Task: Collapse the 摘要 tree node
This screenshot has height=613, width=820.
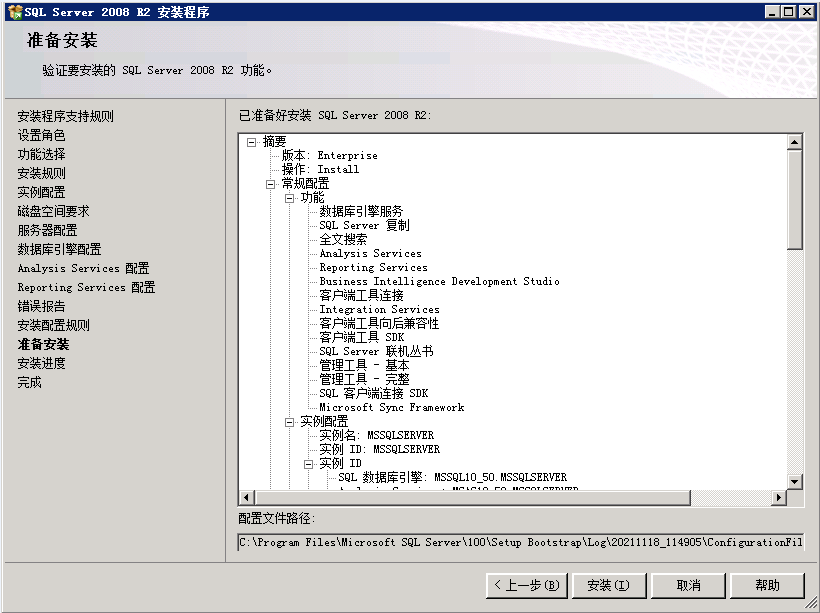Action: click(252, 142)
